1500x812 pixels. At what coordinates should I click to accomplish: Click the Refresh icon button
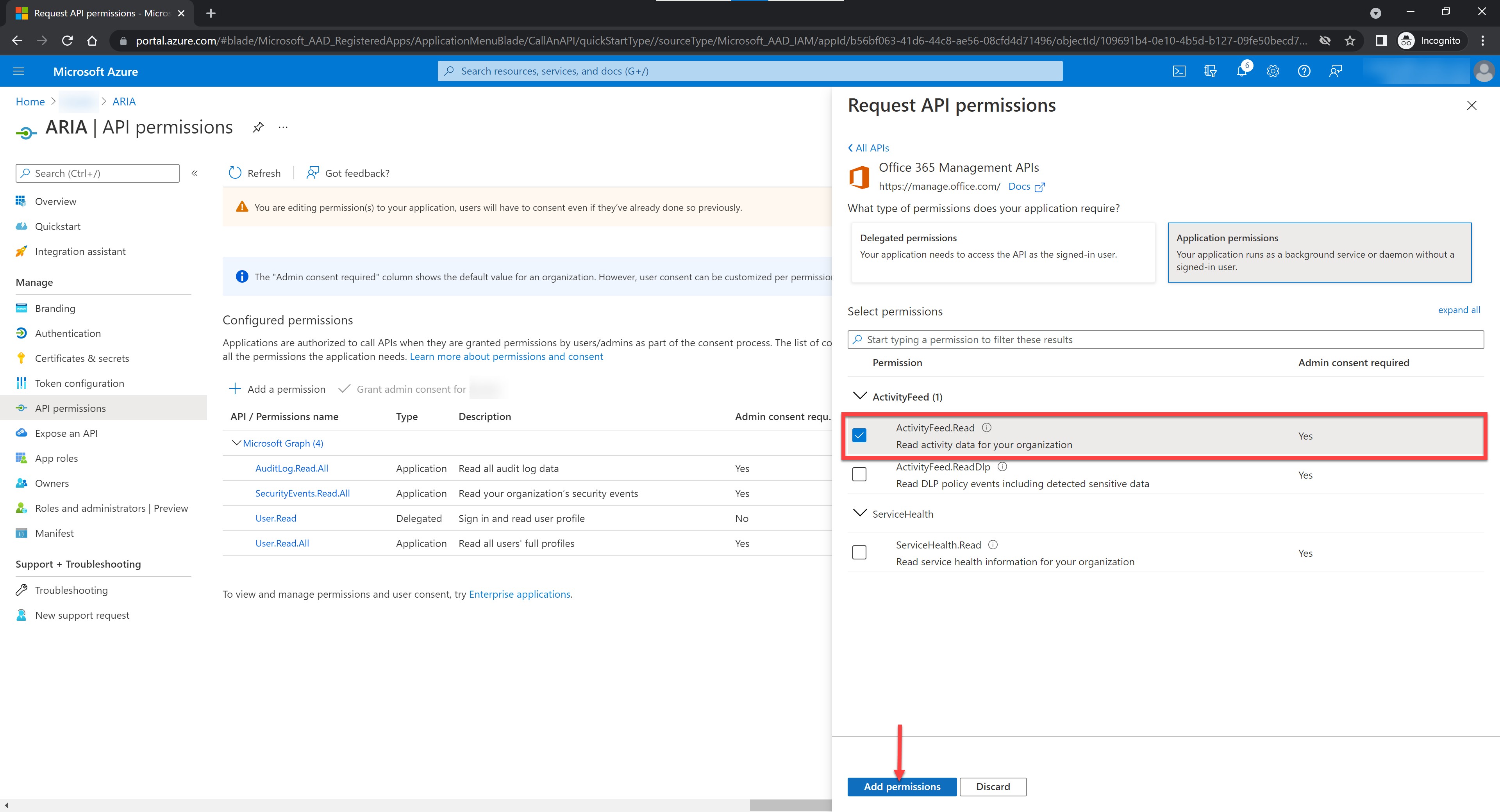[x=235, y=173]
